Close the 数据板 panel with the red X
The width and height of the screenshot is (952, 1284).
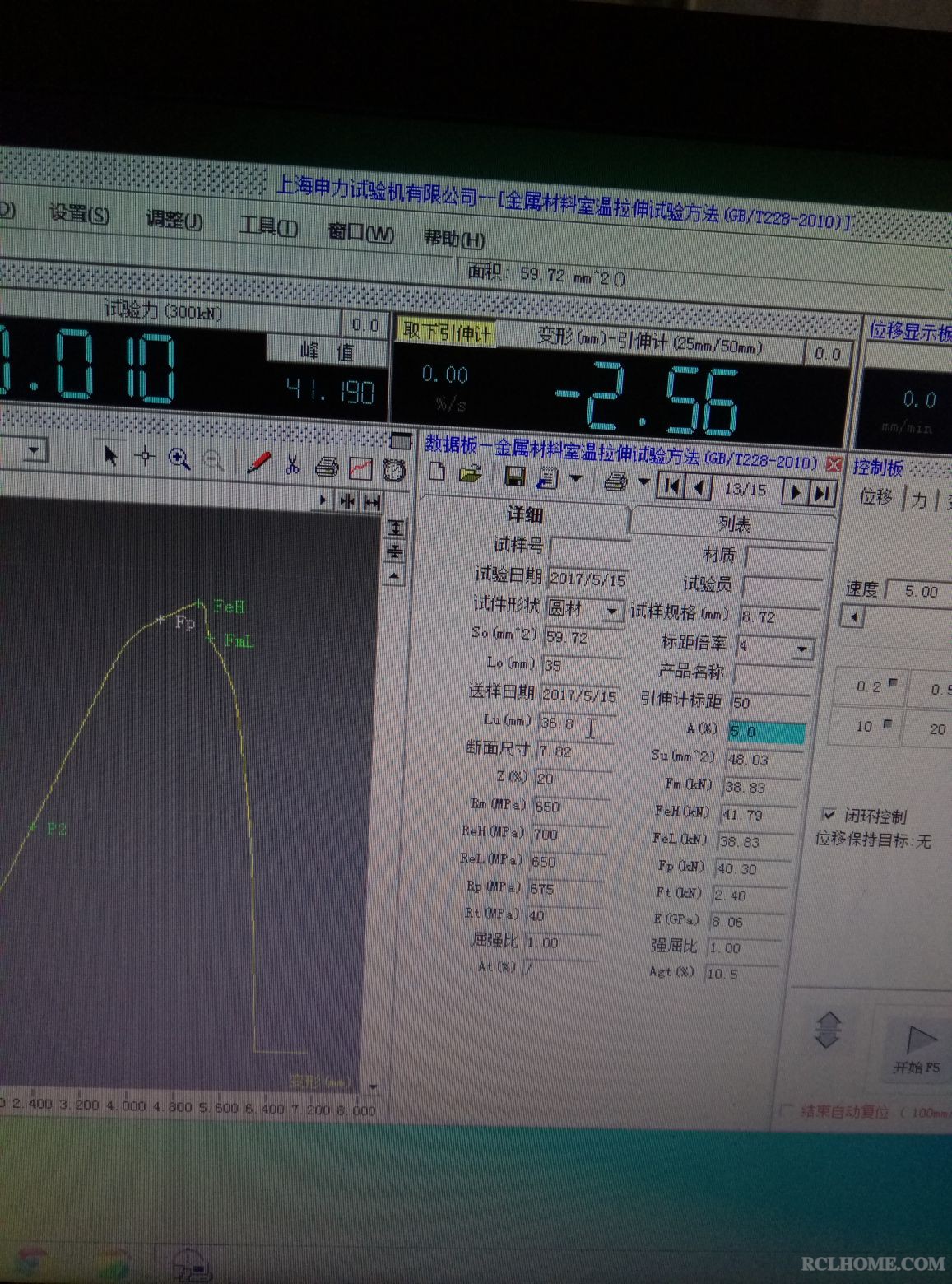point(834,464)
